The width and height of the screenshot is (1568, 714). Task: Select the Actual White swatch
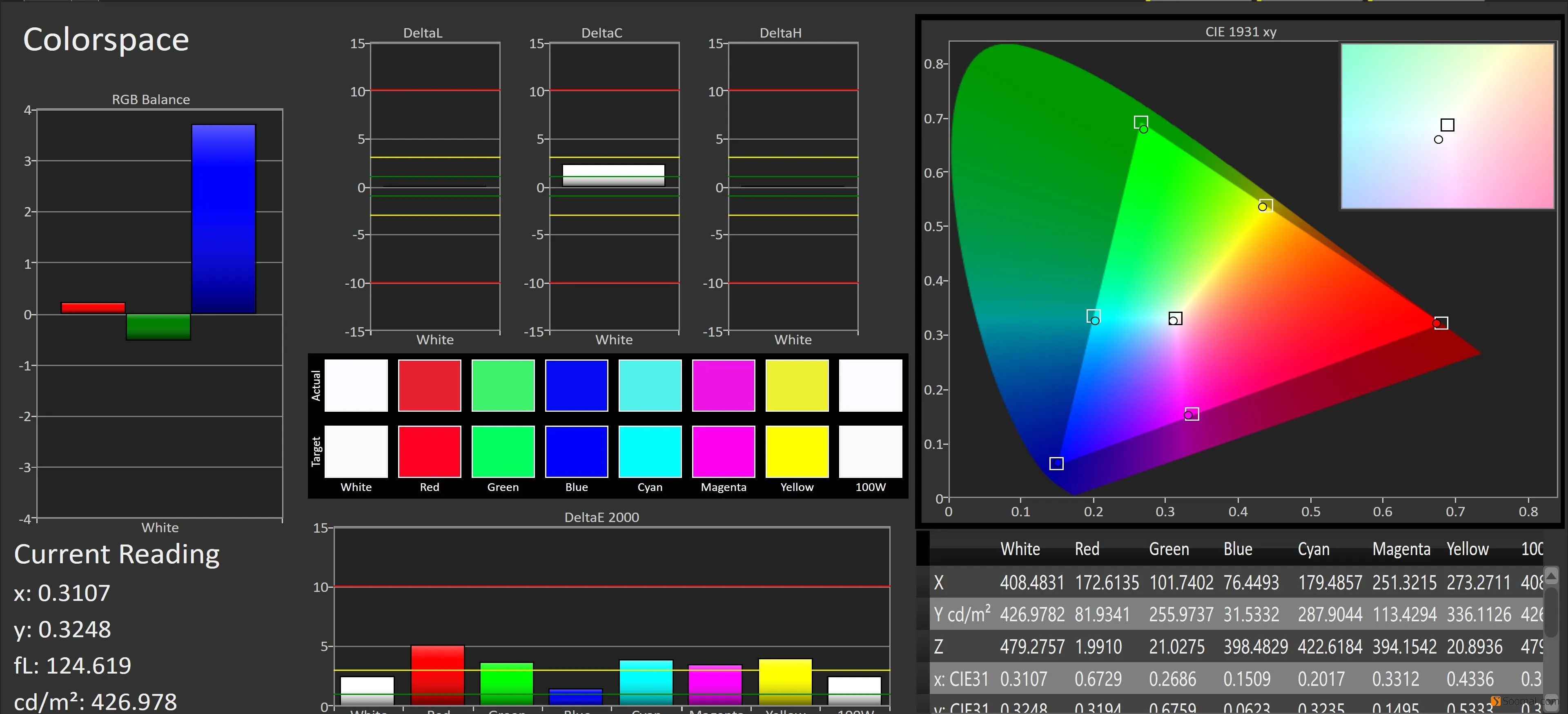[356, 385]
